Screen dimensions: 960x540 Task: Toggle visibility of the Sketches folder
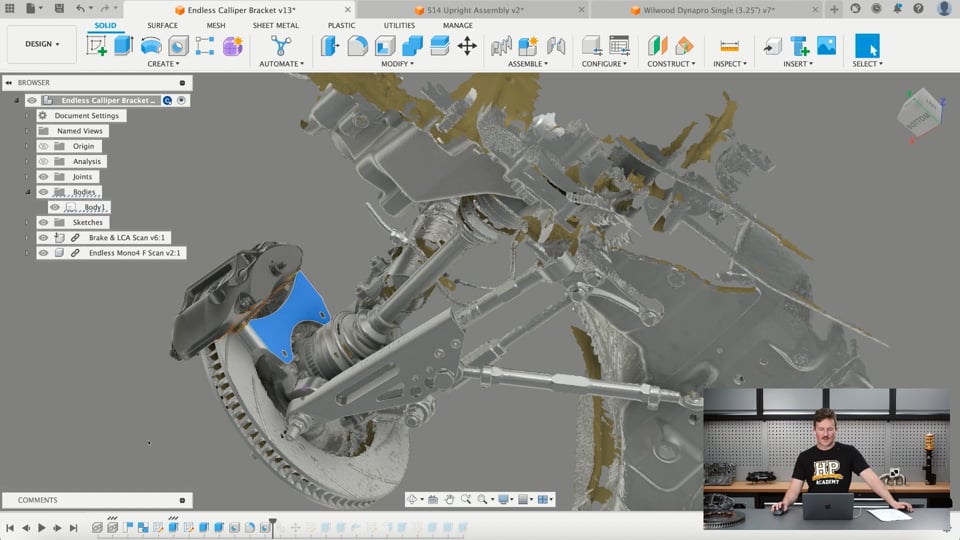click(x=43, y=223)
